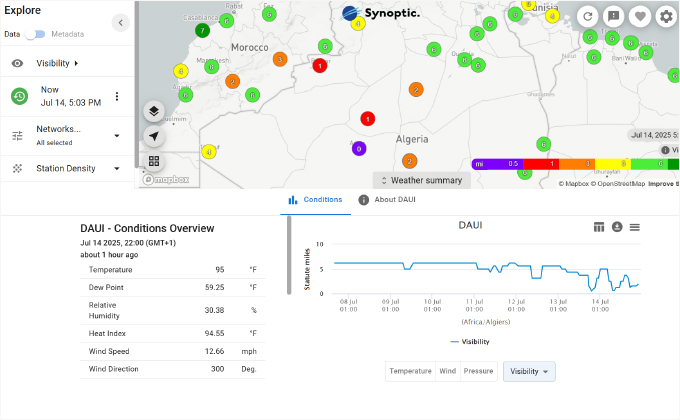This screenshot has width=680, height=420.
Task: Toggle the Data/Metadata switch
Action: click(x=37, y=34)
